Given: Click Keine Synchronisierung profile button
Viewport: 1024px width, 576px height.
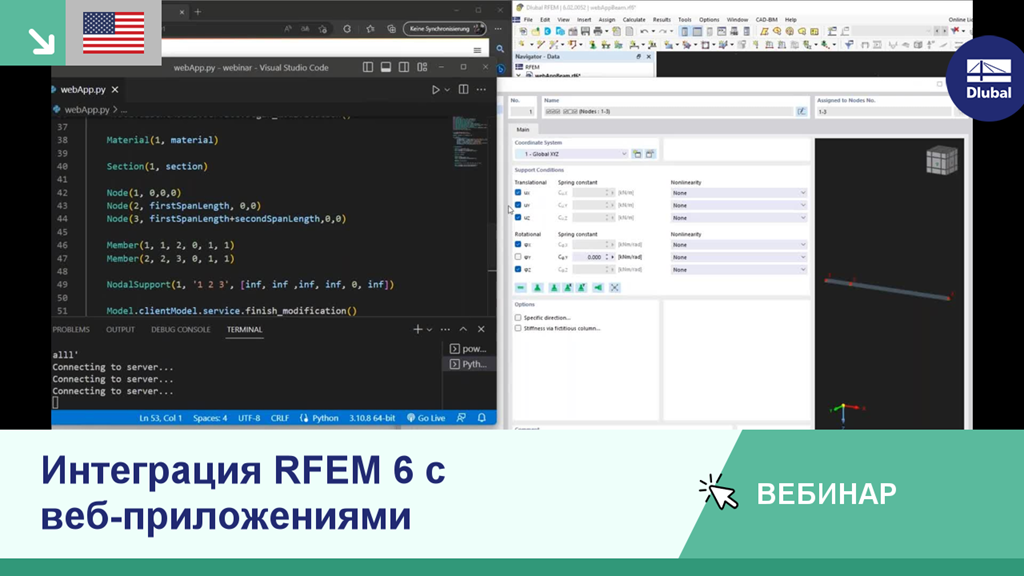Looking at the screenshot, I should coord(444,29).
